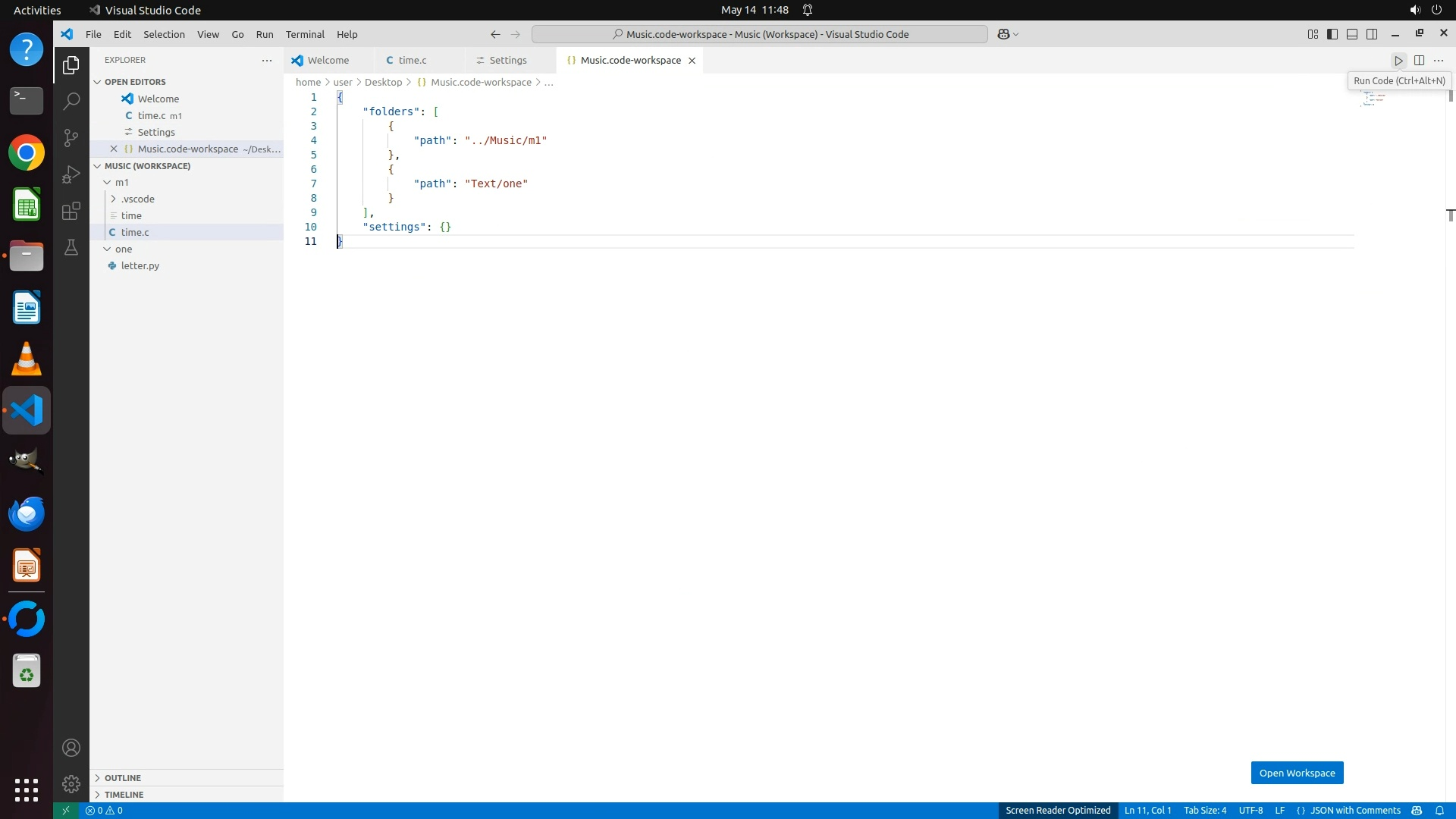The width and height of the screenshot is (1456, 819).
Task: Toggle Primary Side Bar visibility
Action: point(1332,34)
